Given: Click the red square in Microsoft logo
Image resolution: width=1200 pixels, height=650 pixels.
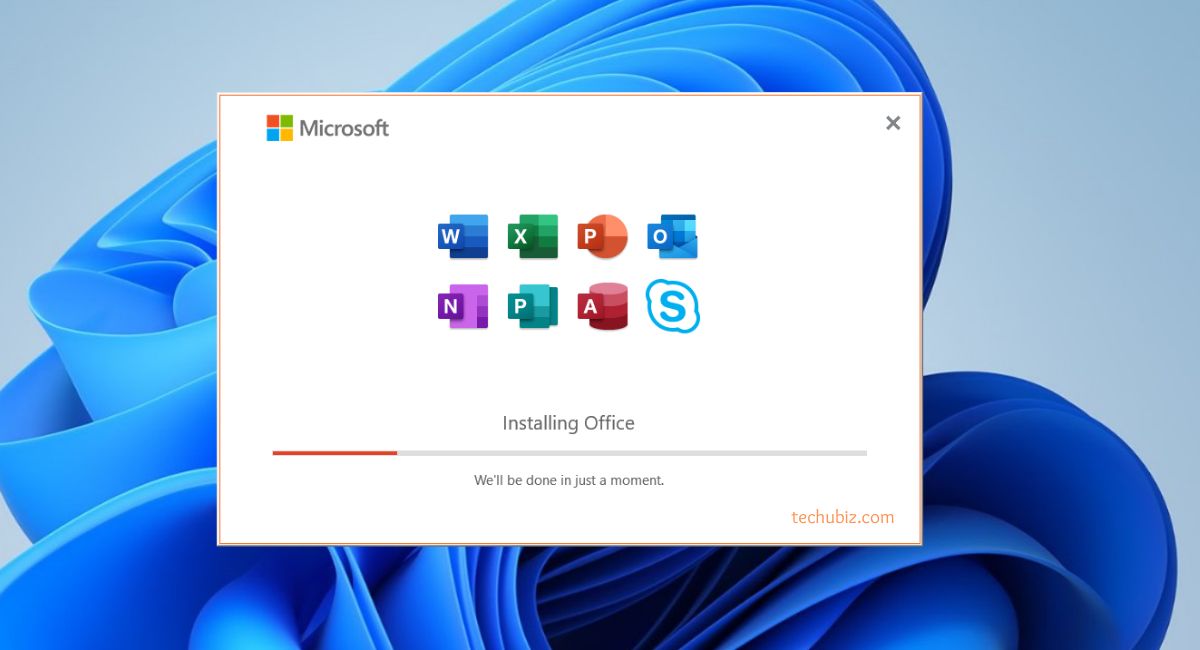Looking at the screenshot, I should [x=273, y=121].
